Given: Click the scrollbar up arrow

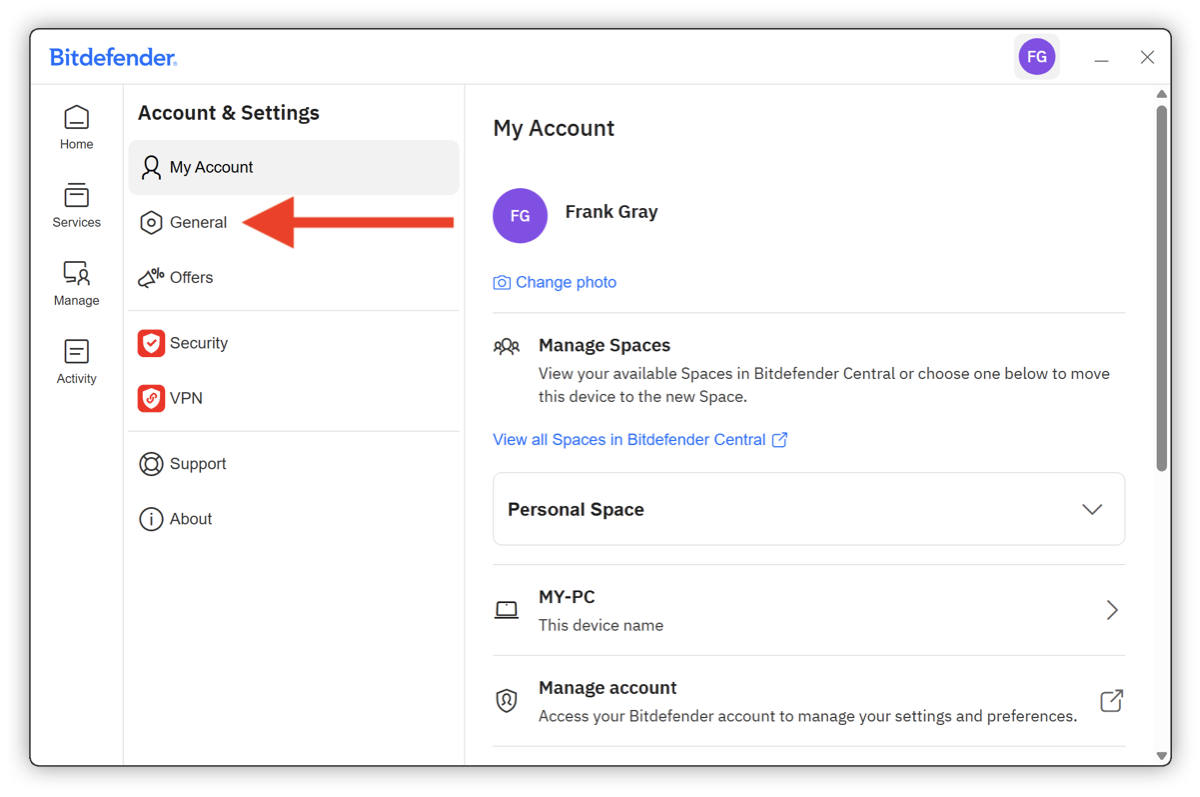Looking at the screenshot, I should point(1161,94).
